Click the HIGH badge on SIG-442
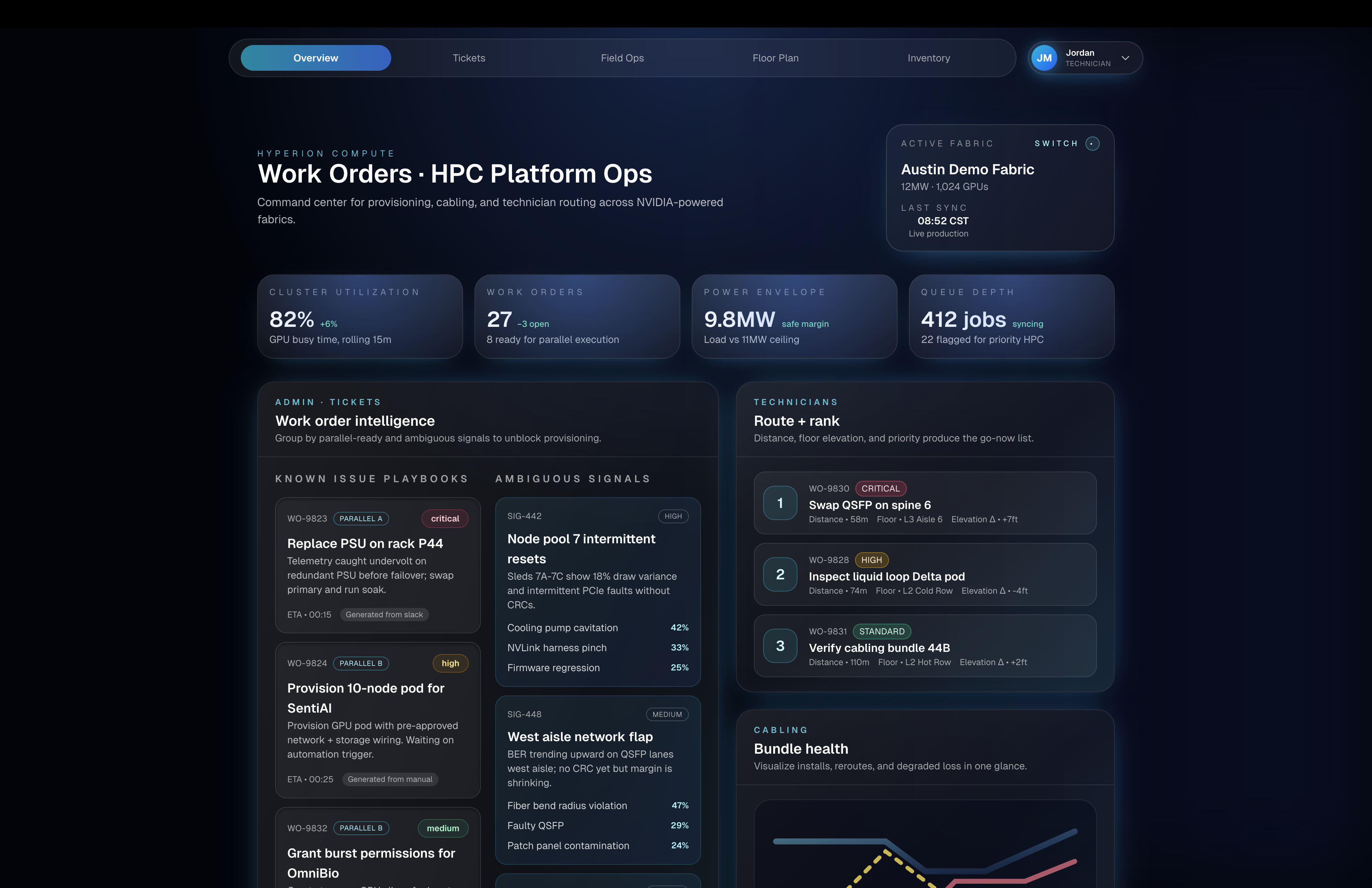 [x=673, y=516]
